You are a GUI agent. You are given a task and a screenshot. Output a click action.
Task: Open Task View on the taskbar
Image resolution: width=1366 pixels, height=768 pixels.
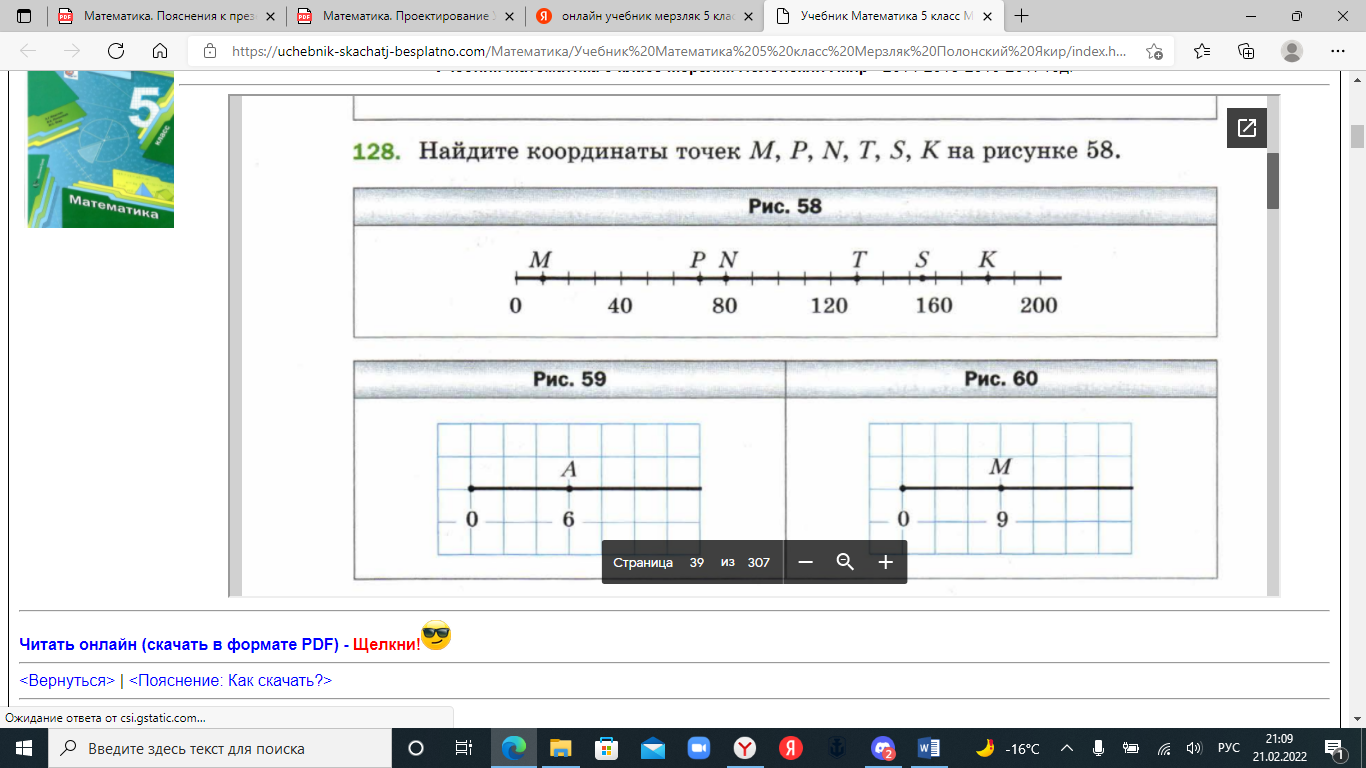tap(464, 748)
